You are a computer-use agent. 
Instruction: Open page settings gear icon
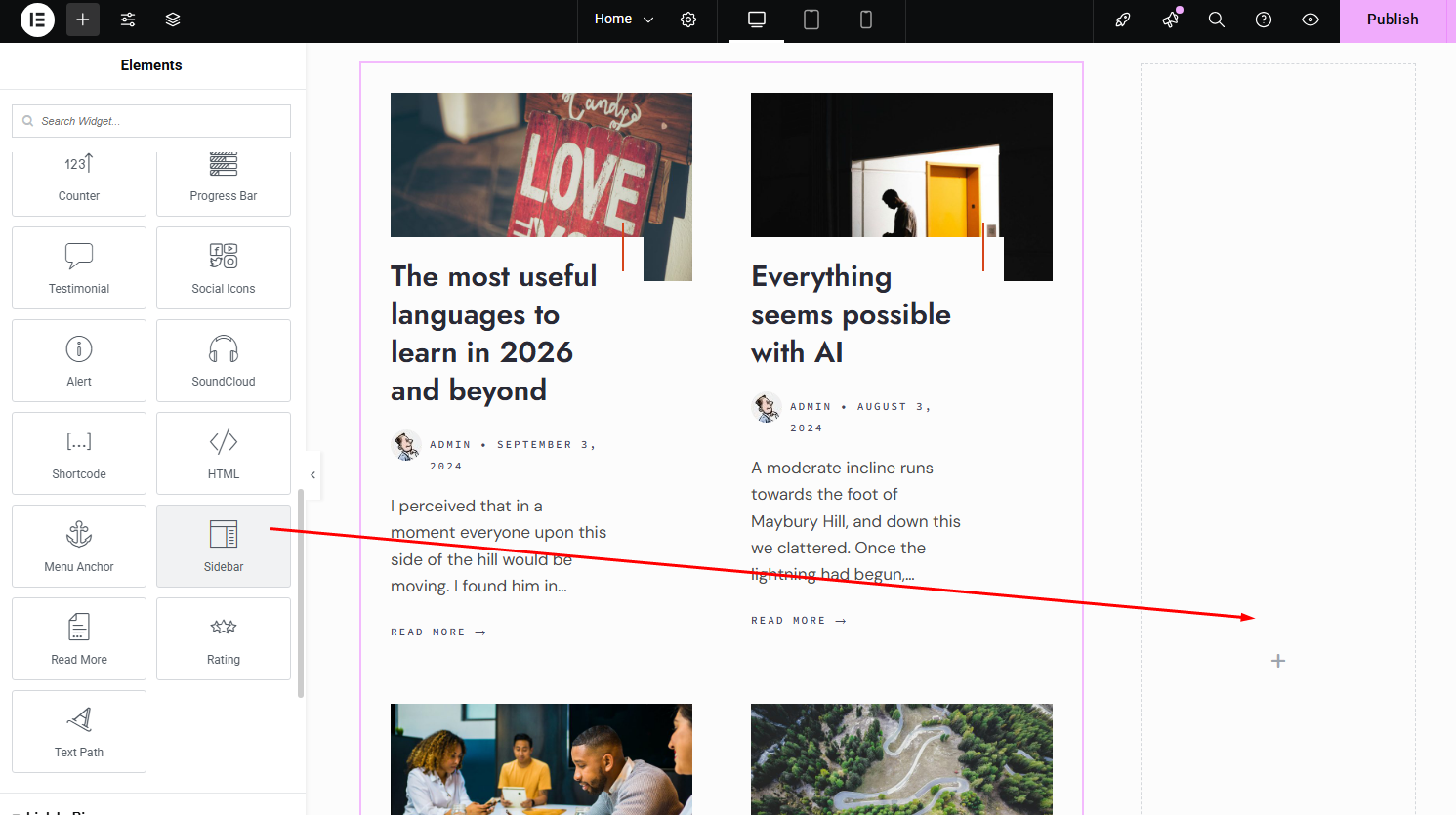point(688,20)
